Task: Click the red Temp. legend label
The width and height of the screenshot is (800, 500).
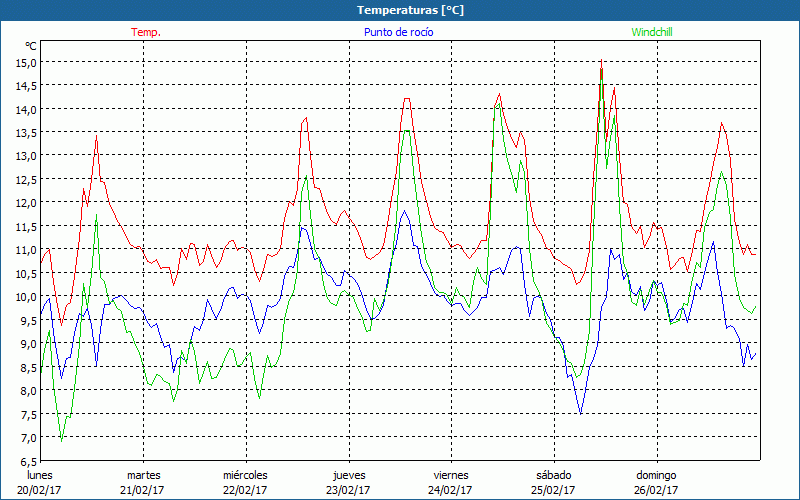Action: (x=146, y=32)
